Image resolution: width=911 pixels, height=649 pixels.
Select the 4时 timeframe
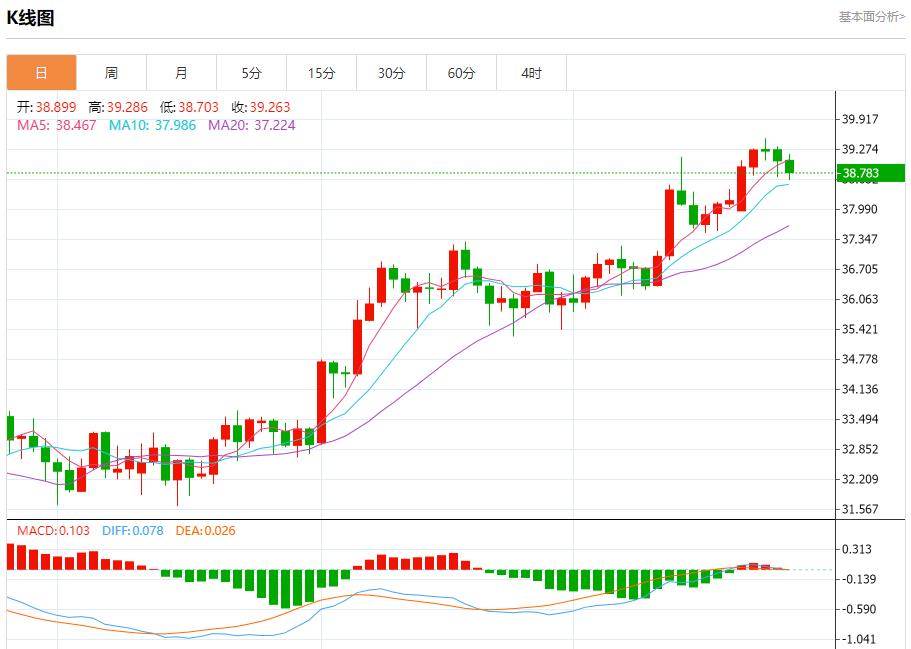pos(531,72)
